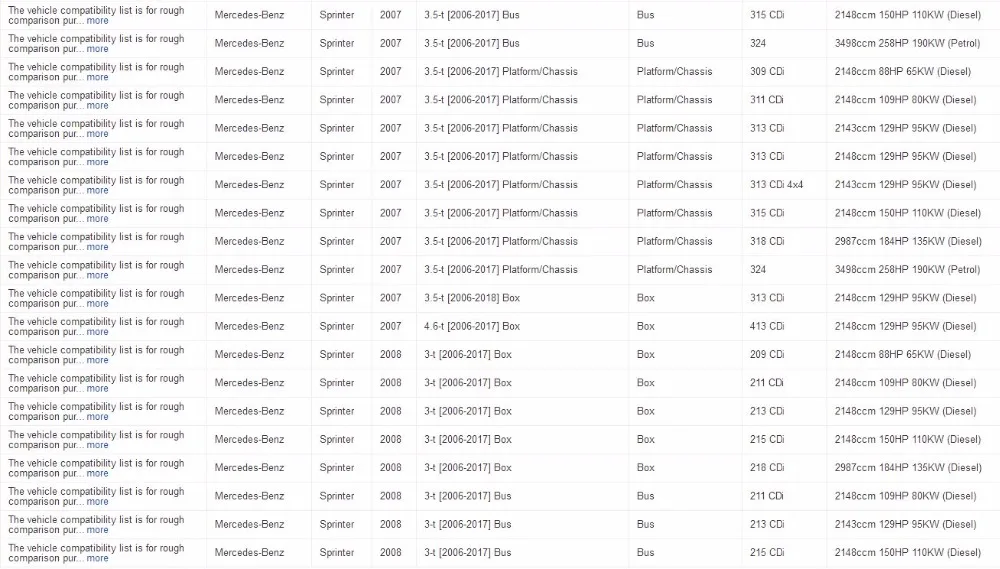Open the 'more' link in the 309 CDi row
1000x569 pixels.
[98, 77]
